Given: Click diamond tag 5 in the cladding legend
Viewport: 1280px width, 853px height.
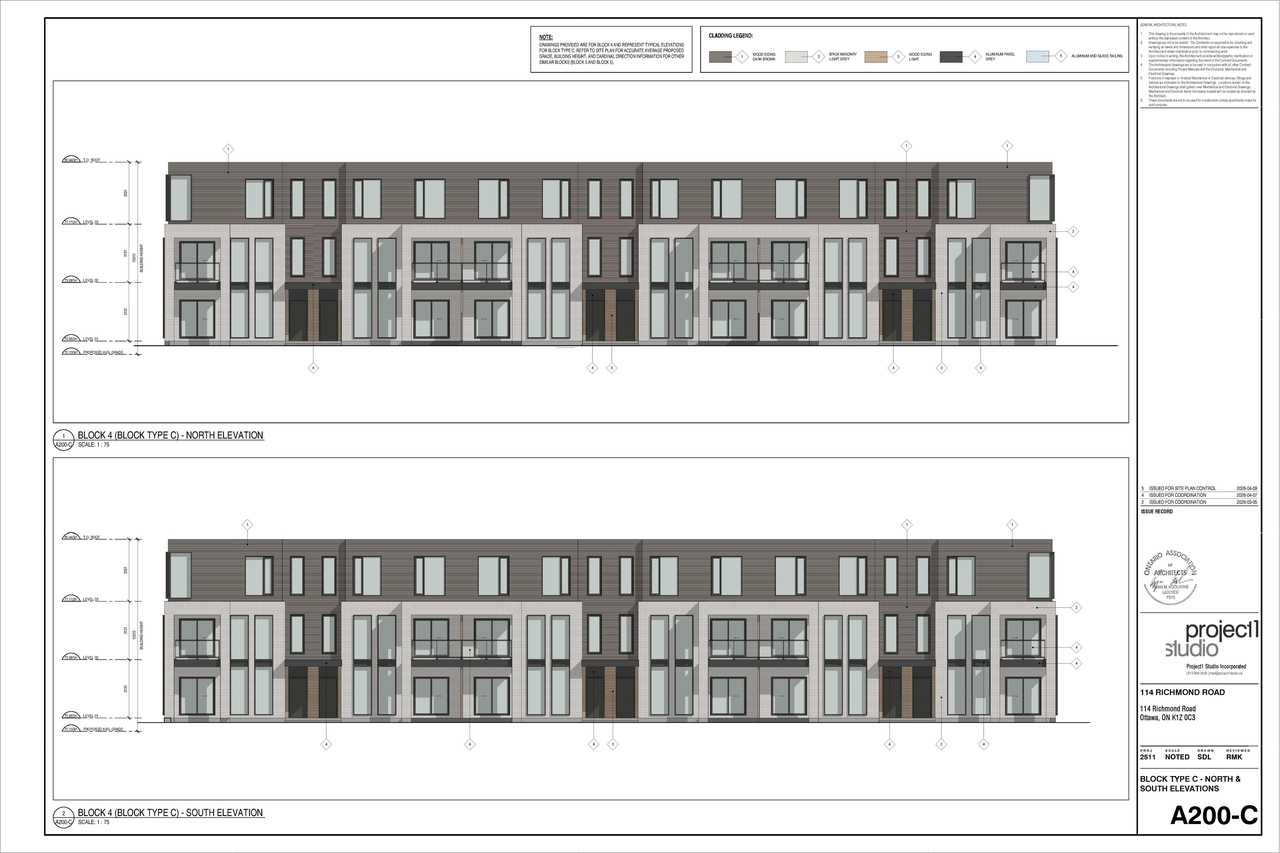Looking at the screenshot, I should click(1060, 57).
